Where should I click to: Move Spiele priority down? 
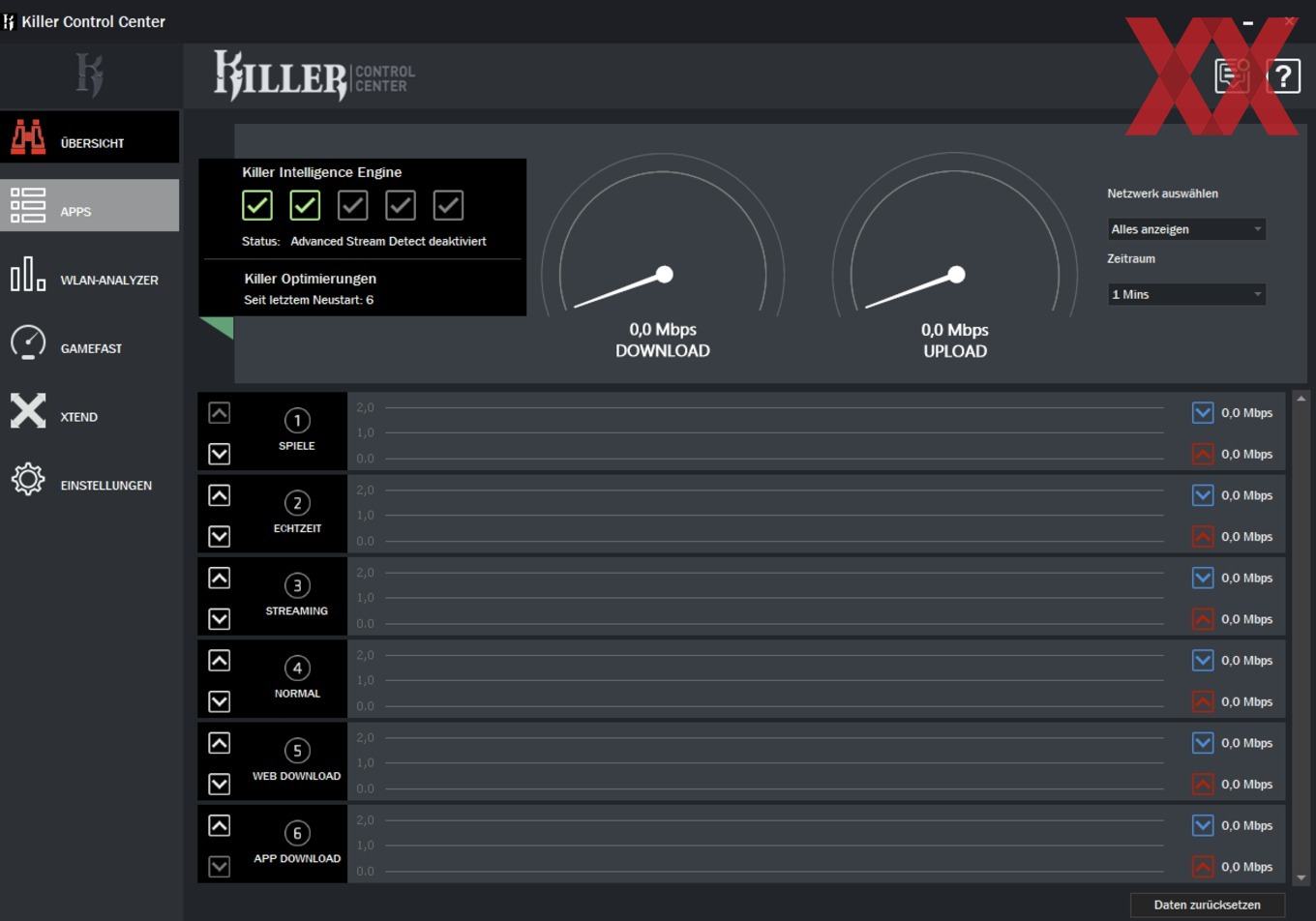220,454
